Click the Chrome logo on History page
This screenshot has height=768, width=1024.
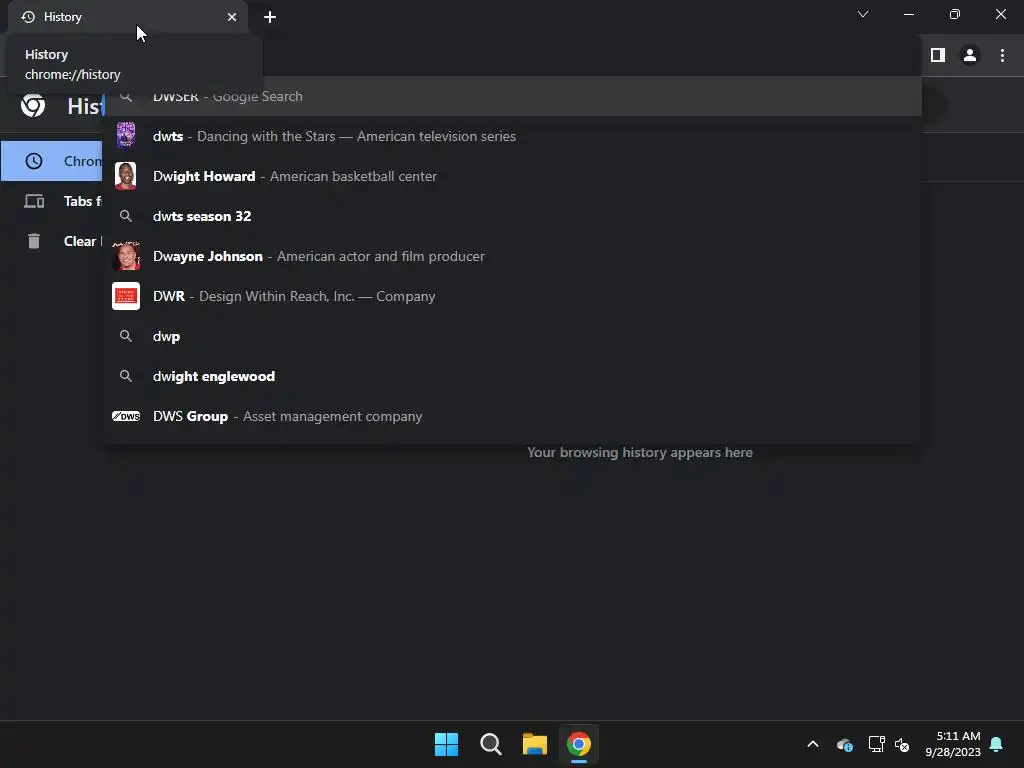[33, 105]
